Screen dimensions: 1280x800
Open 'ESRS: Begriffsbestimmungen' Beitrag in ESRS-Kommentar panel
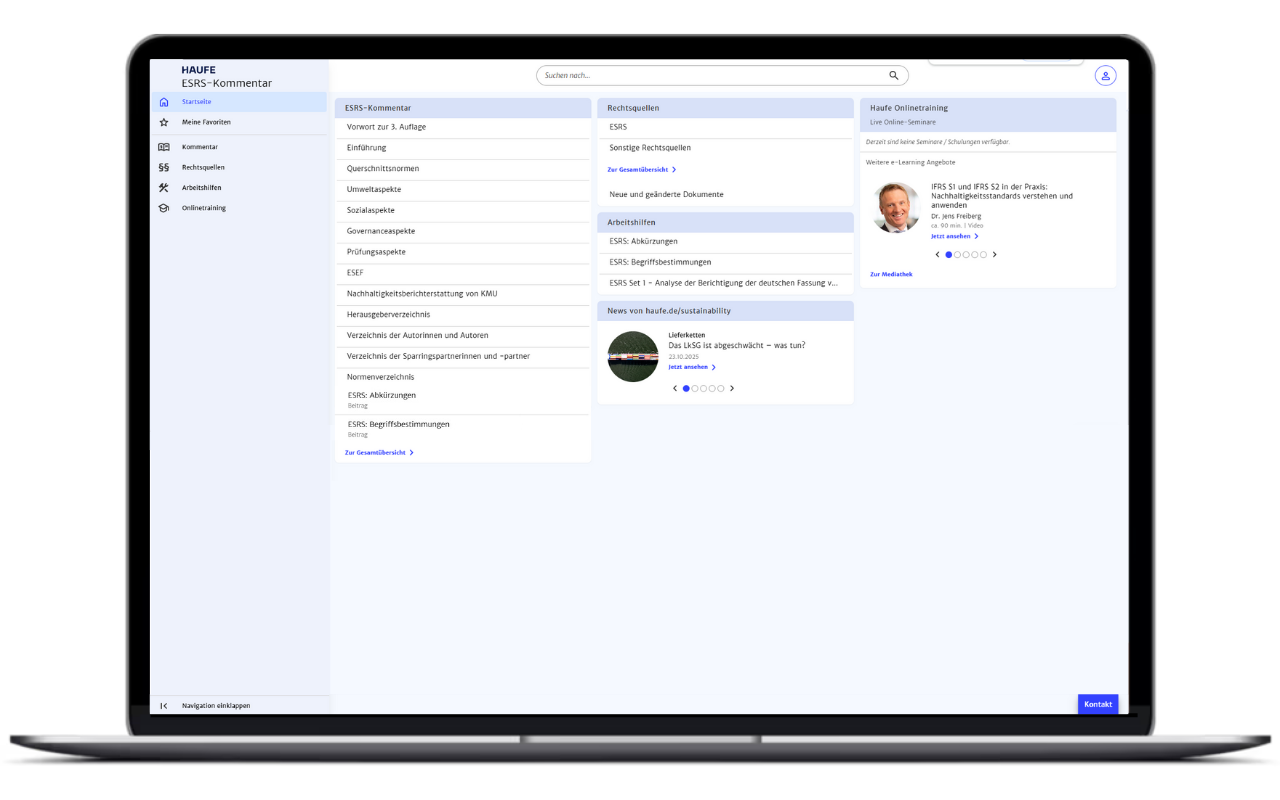coord(463,429)
